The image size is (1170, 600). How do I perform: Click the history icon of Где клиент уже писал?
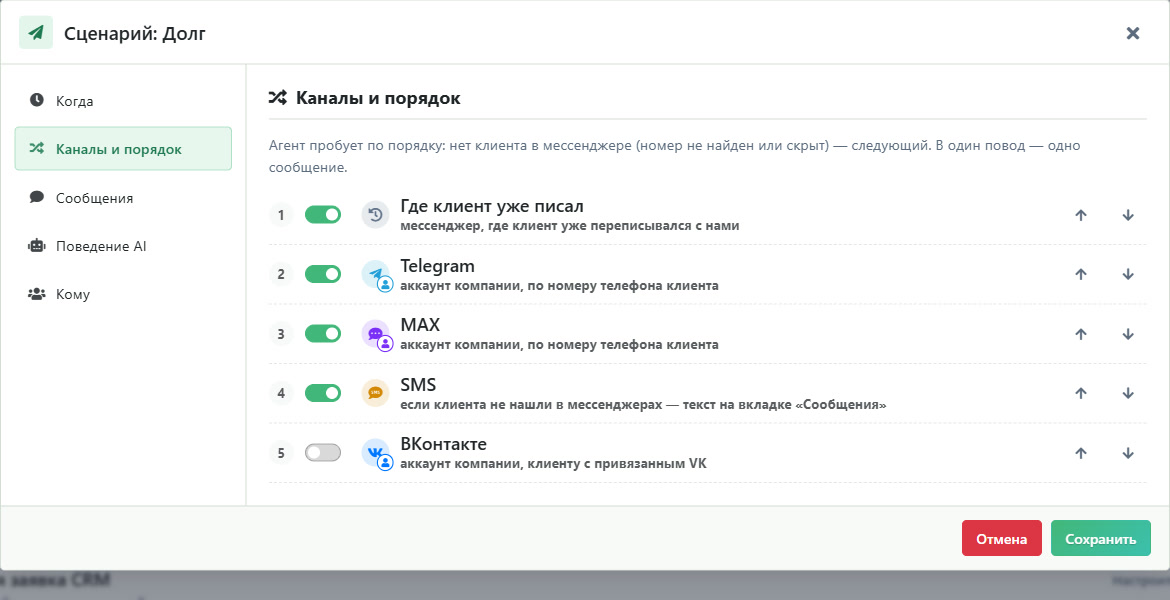point(375,215)
